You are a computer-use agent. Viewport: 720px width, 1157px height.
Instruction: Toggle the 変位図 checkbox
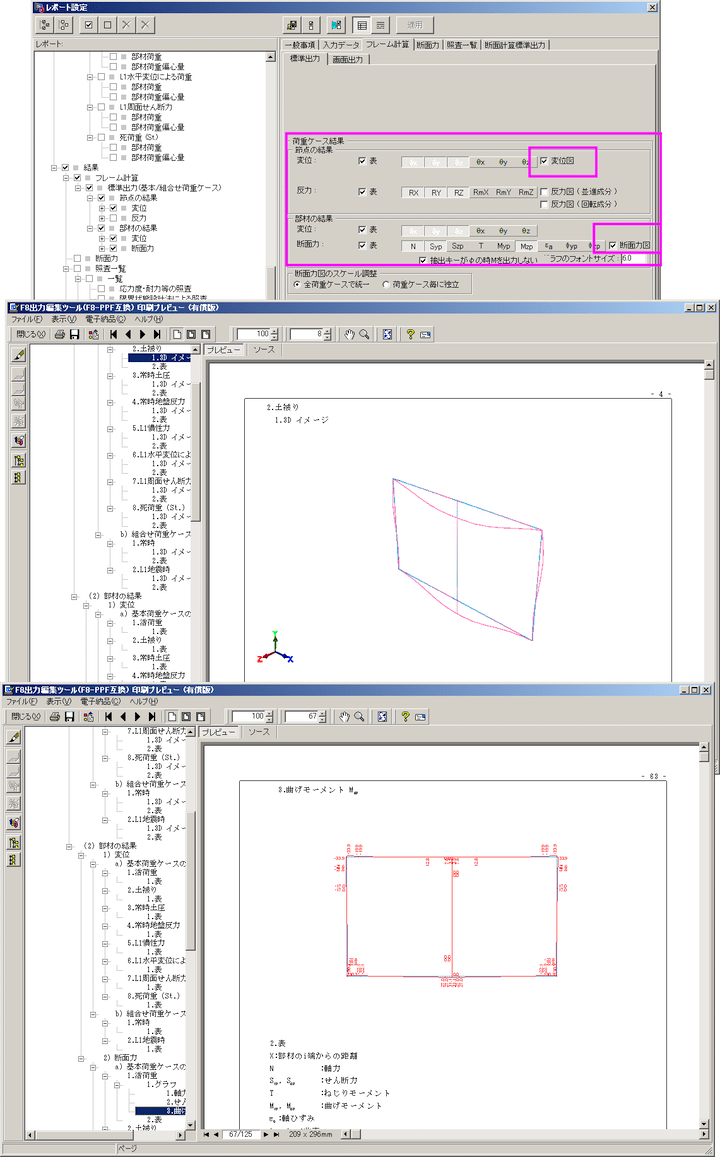[544, 161]
